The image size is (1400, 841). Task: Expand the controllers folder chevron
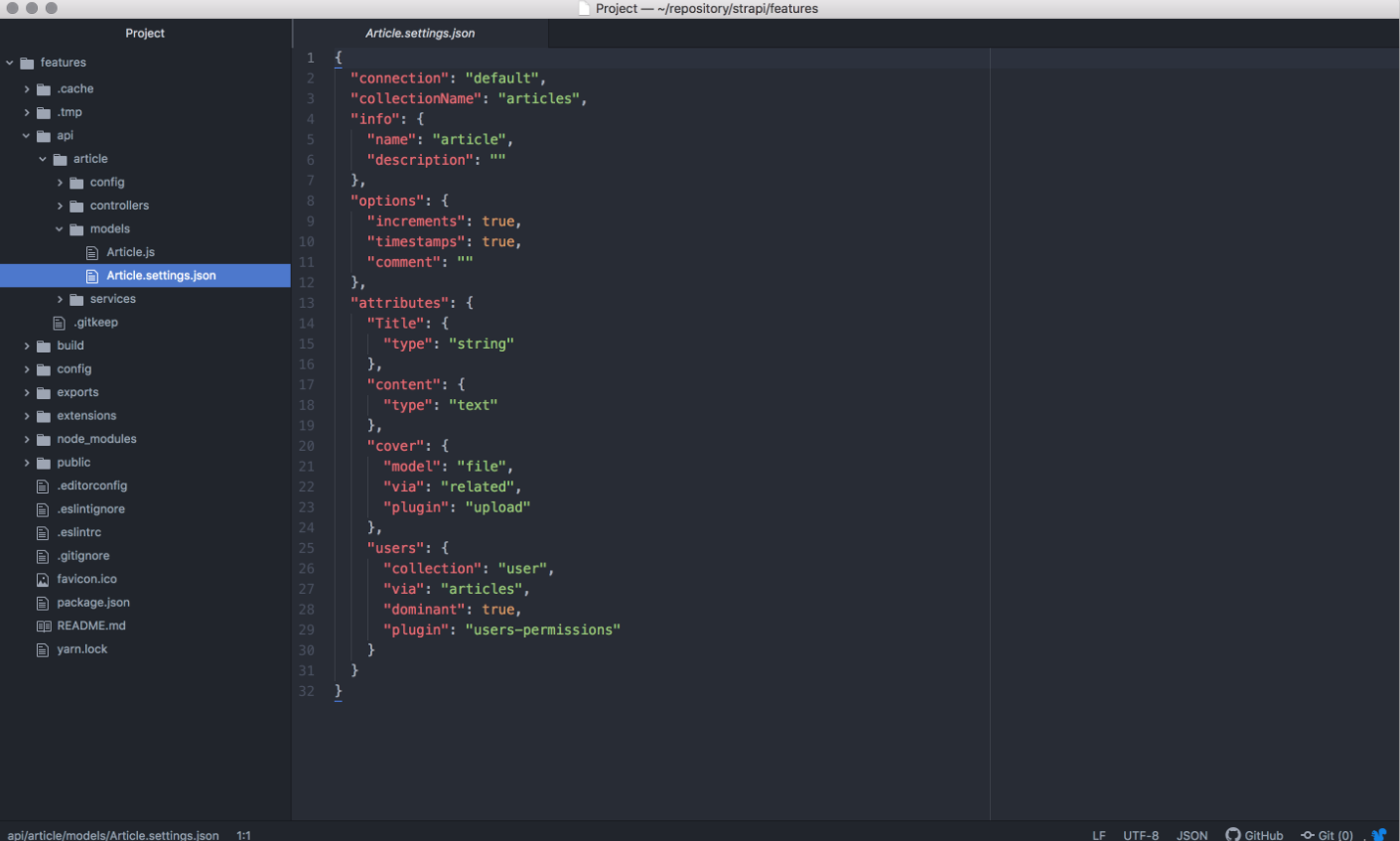coord(61,206)
